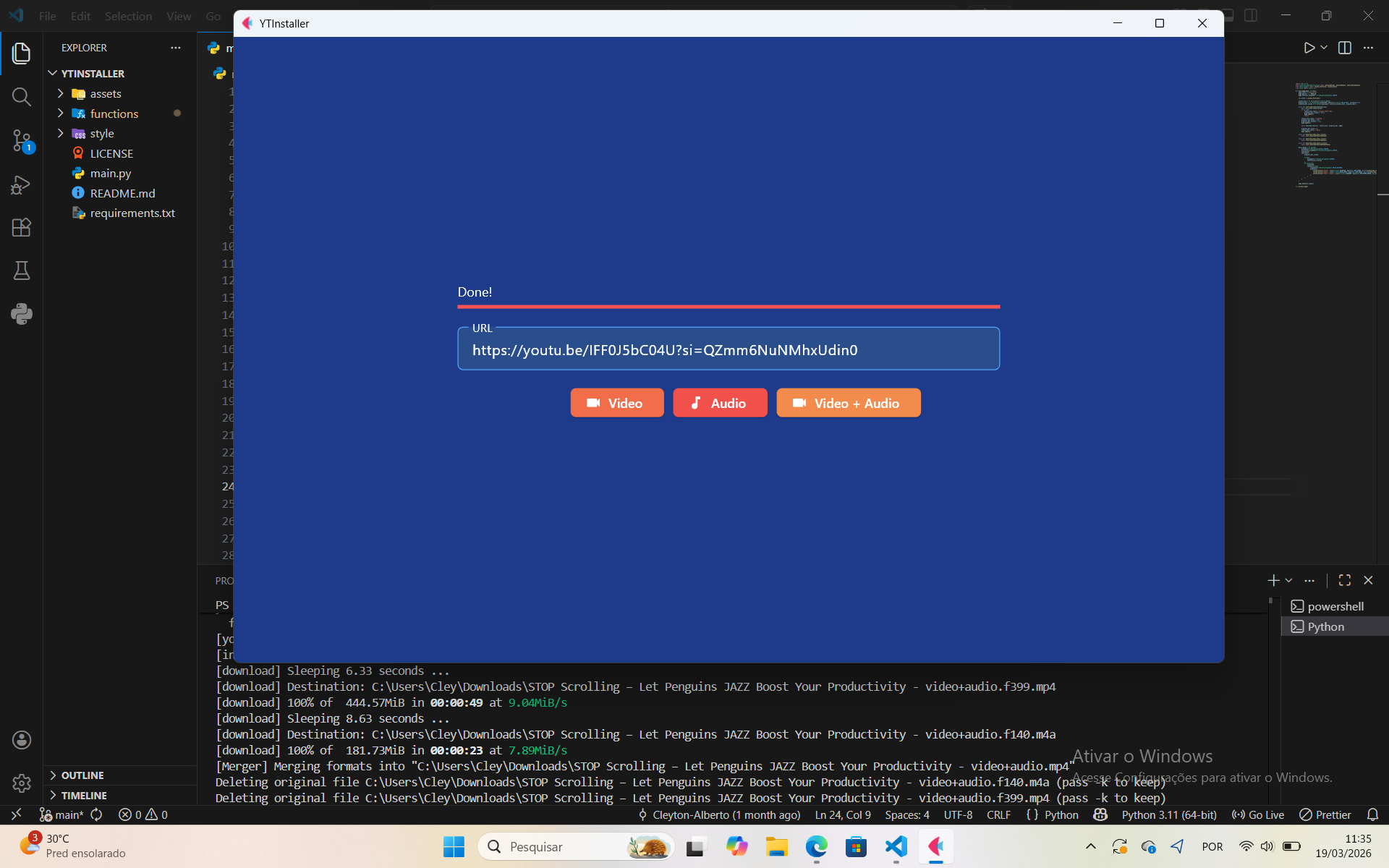This screenshot has height=868, width=1389.
Task: Open the Python sidebar view
Action: pyautogui.click(x=21, y=313)
